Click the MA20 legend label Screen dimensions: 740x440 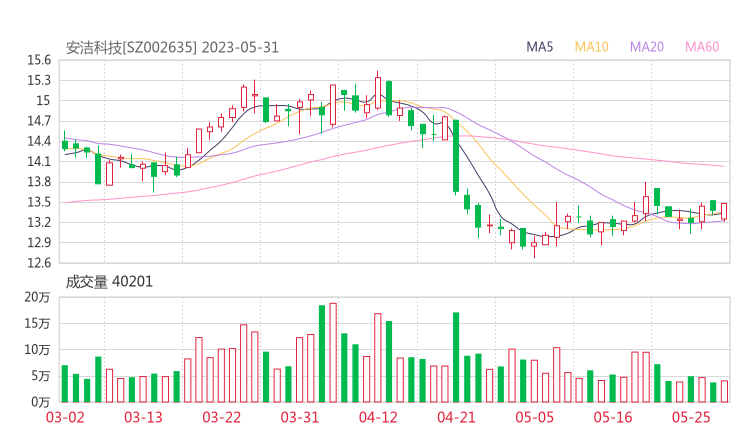click(647, 47)
